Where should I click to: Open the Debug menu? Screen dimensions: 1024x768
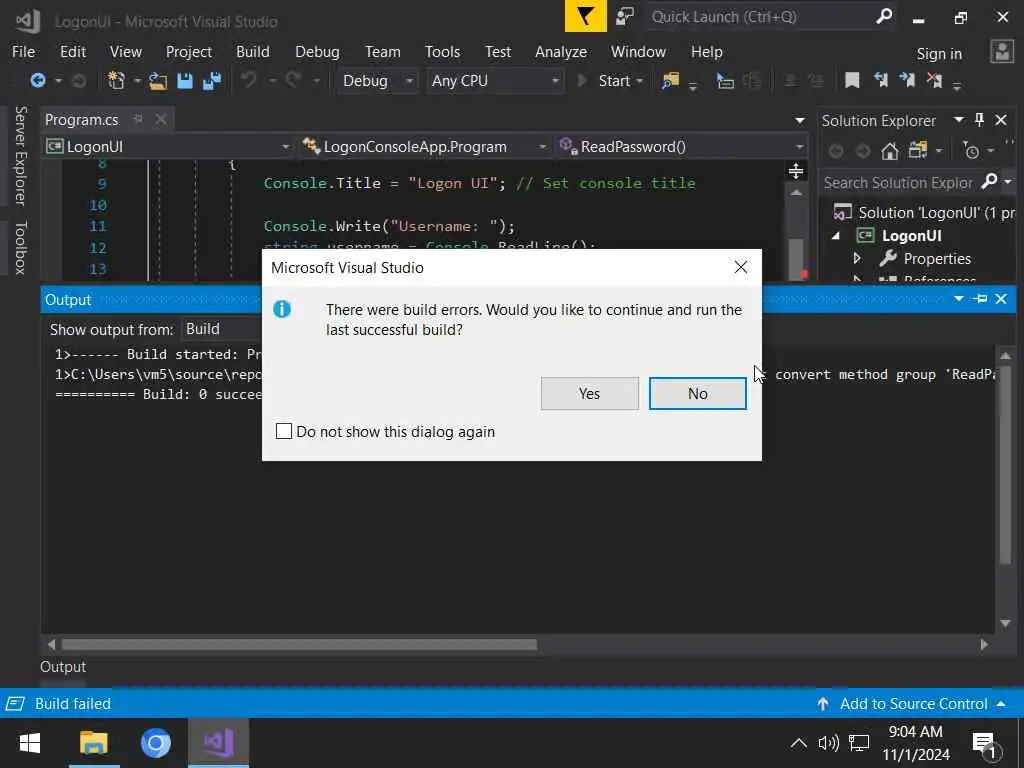pyautogui.click(x=317, y=52)
